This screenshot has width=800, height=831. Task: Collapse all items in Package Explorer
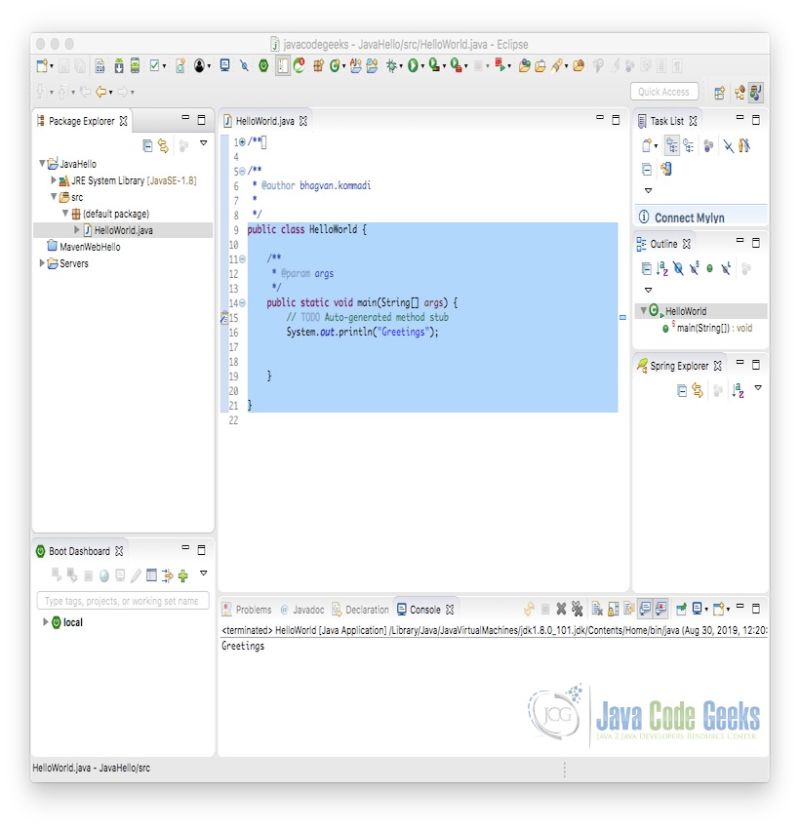click(x=147, y=145)
